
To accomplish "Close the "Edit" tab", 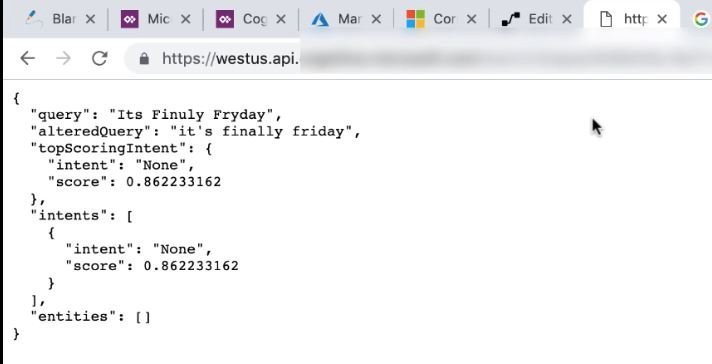I will pos(567,19).
